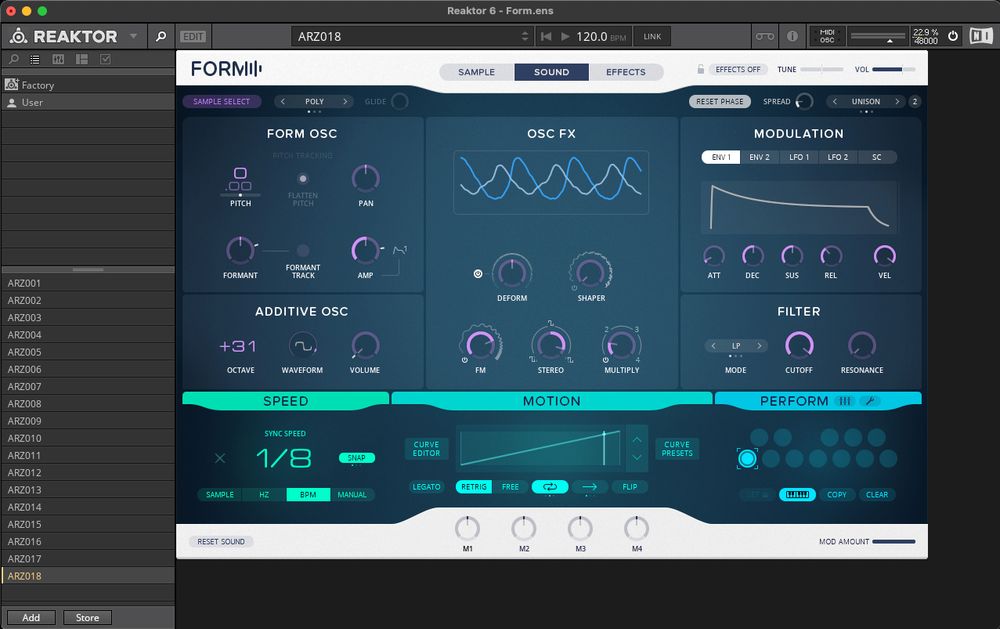
Task: Open the Reaktor main menu dropdown arrow
Action: tap(133, 36)
